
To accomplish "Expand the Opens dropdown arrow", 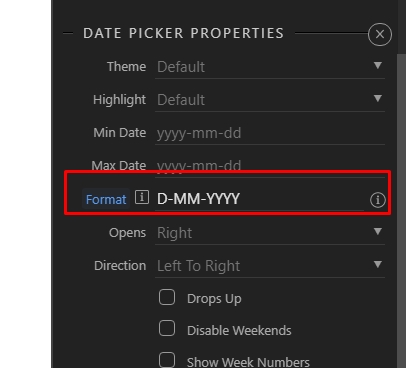I will pos(378,231).
